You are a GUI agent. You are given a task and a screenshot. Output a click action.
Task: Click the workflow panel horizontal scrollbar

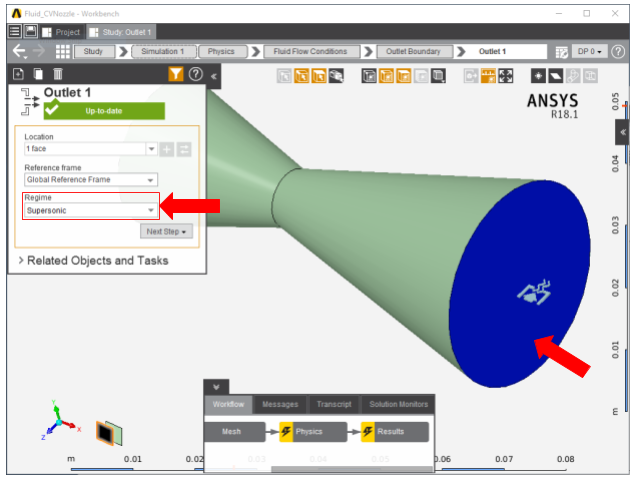point(351,469)
